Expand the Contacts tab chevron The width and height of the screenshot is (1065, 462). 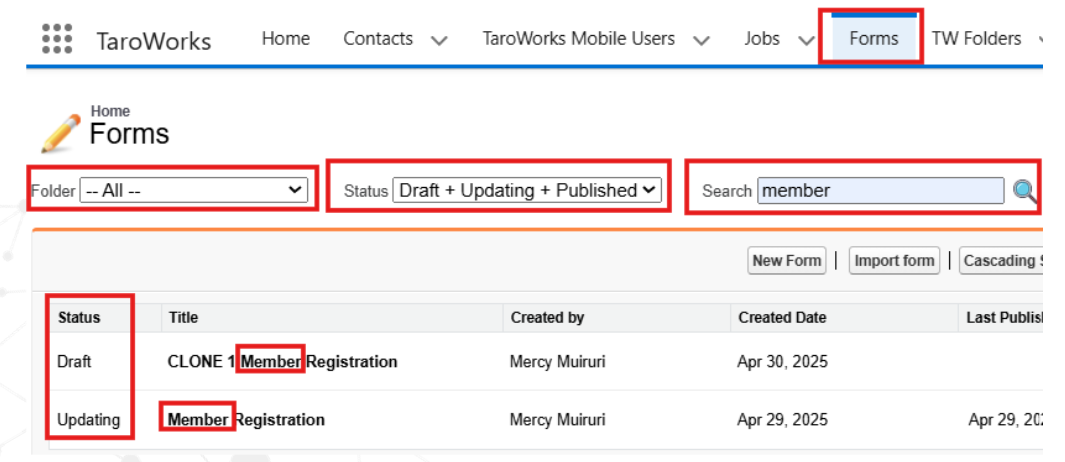click(439, 40)
